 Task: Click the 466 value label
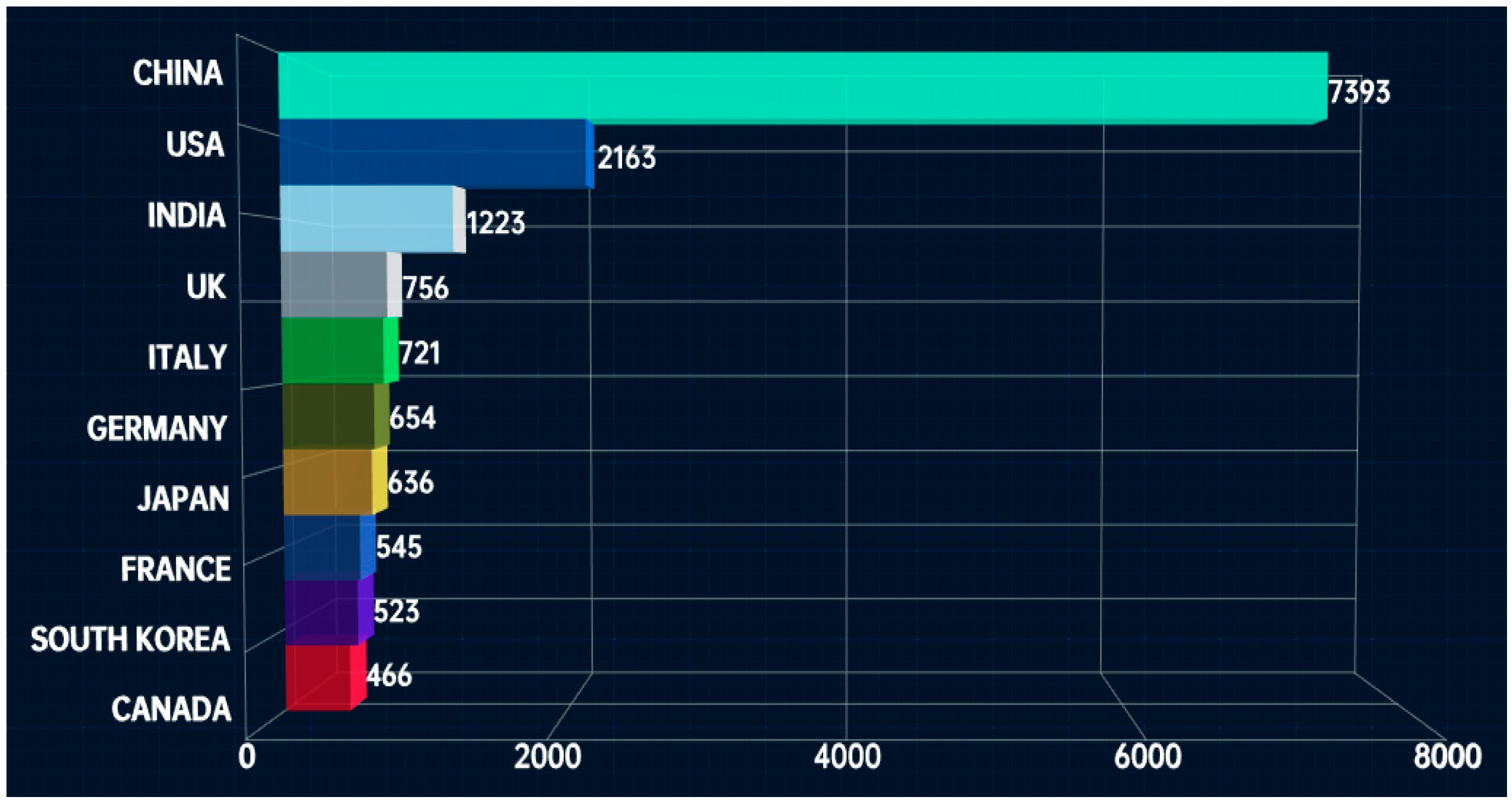tap(389, 676)
